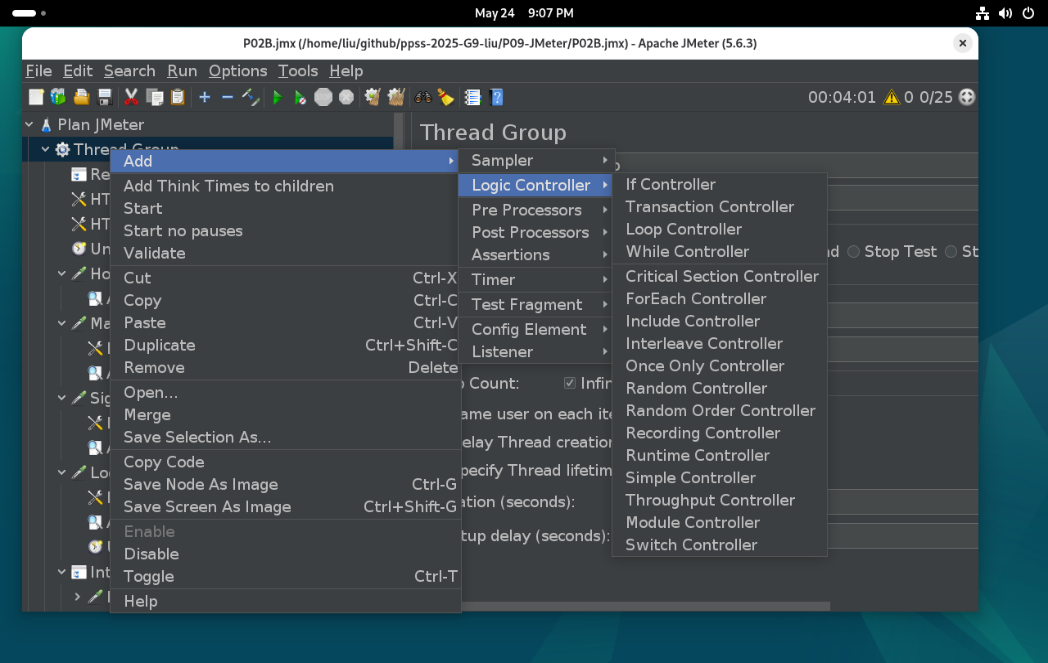1048x663 pixels.
Task: Add a Transaction Controller
Action: coord(720,207)
